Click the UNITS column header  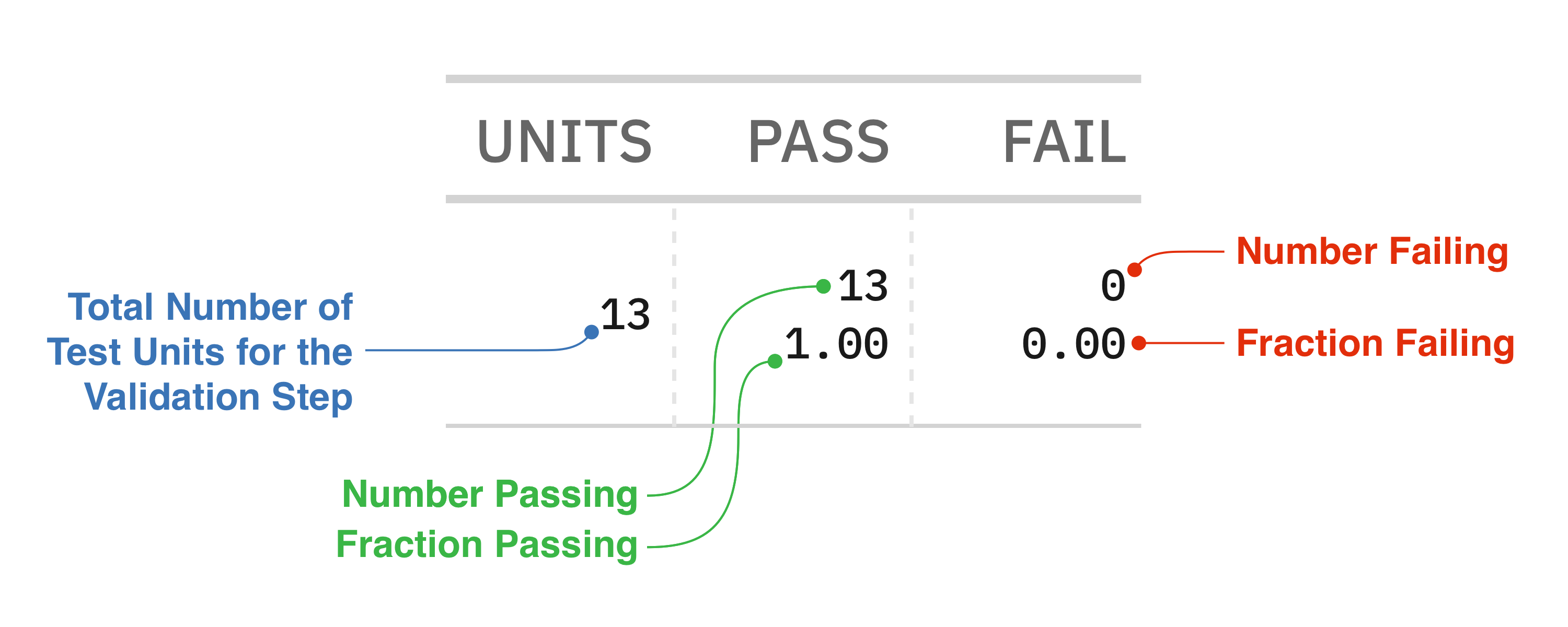[x=564, y=142]
